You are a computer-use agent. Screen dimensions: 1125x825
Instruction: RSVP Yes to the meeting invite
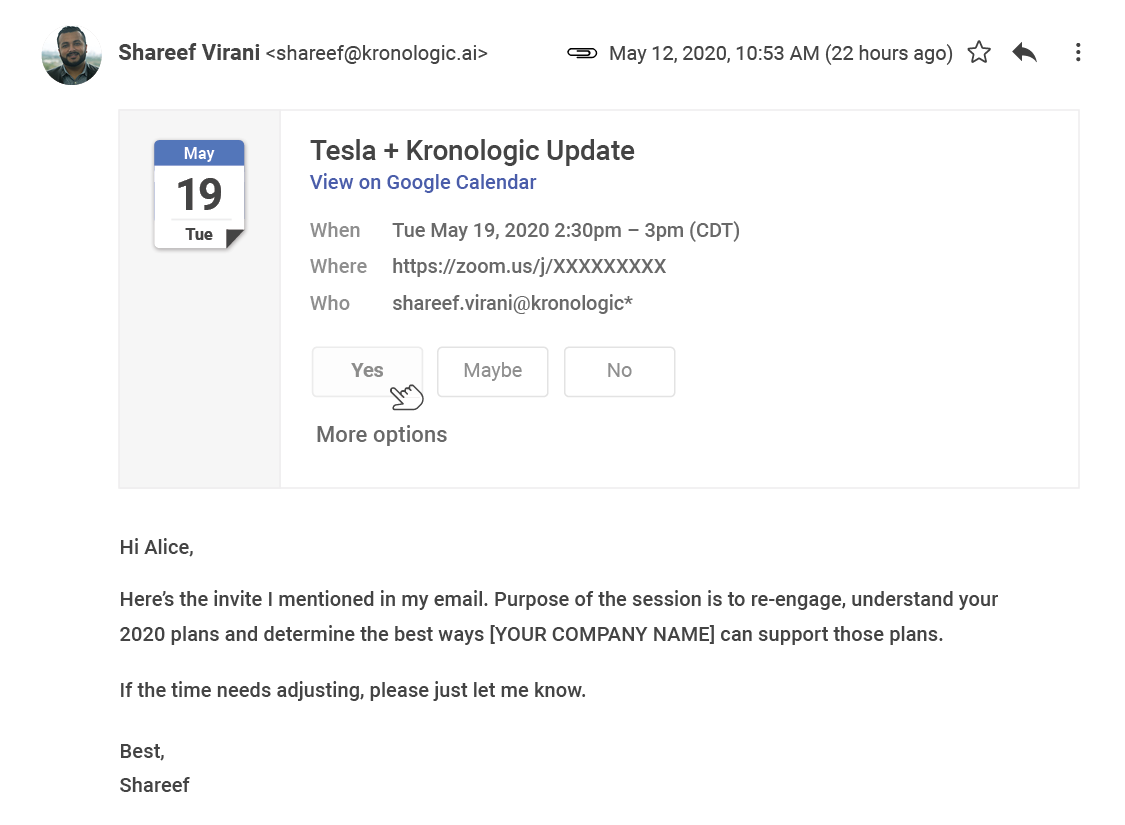pos(367,371)
